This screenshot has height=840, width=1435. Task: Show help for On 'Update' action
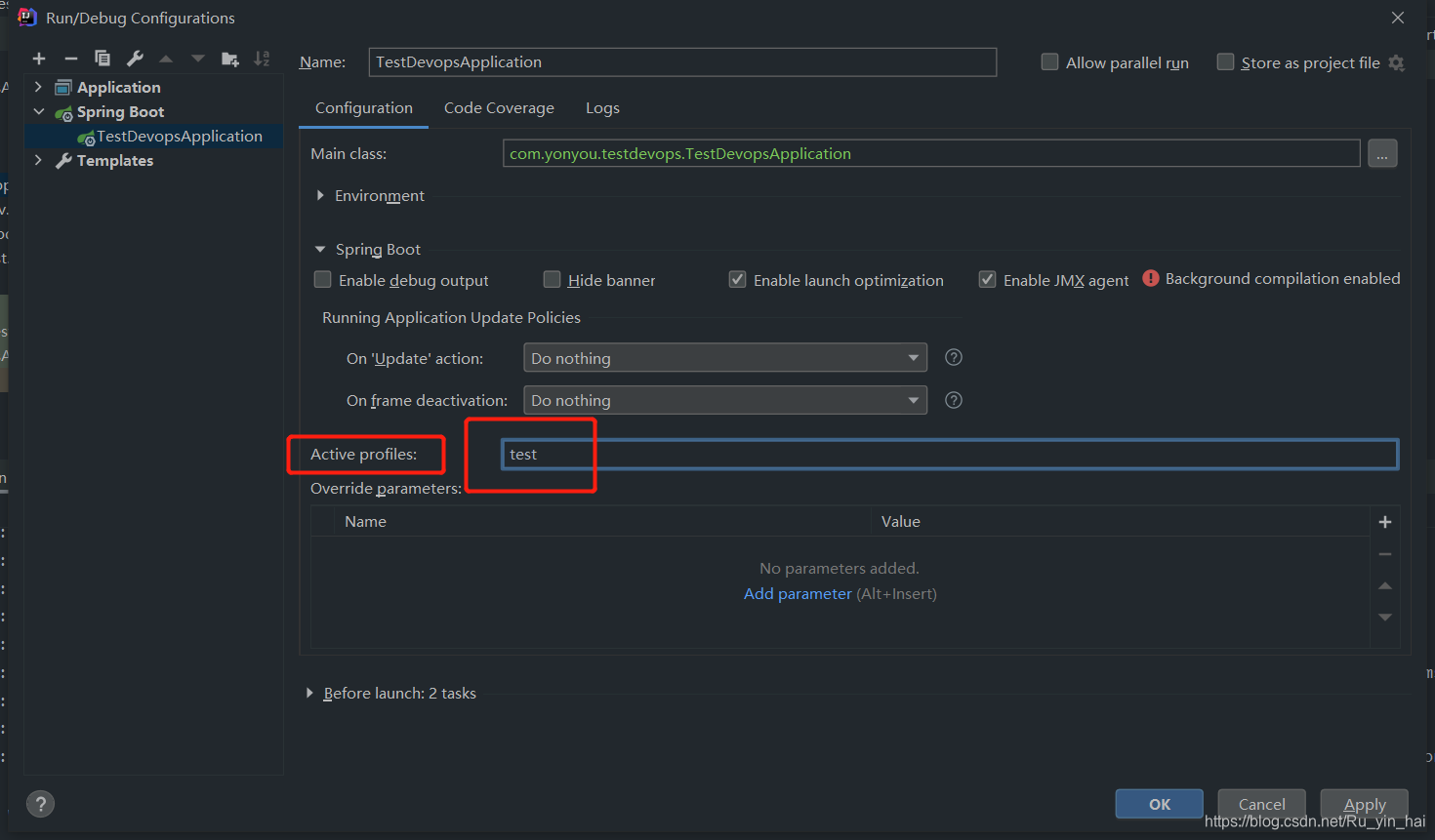954,357
